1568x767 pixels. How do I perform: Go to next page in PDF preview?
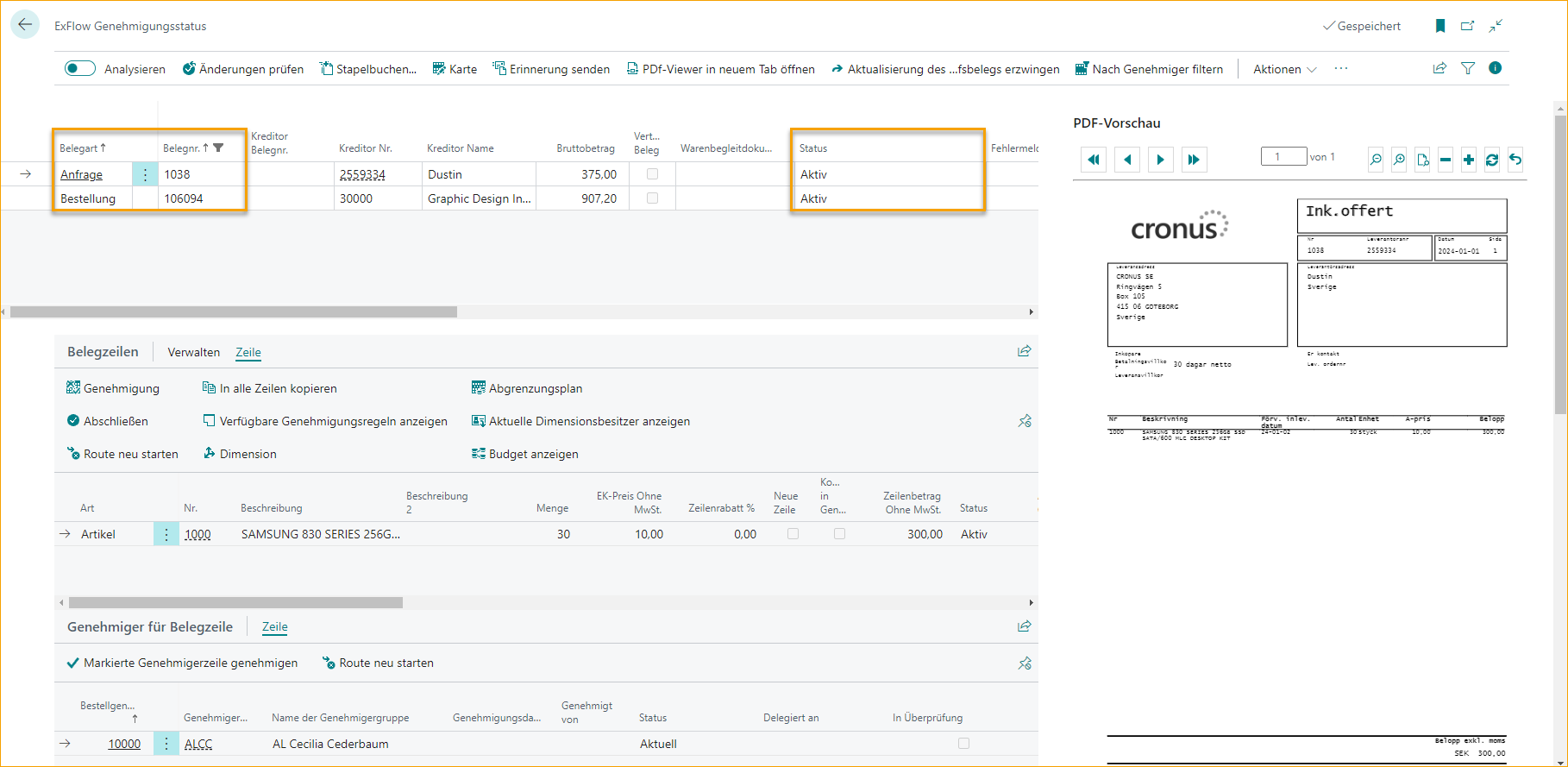point(1160,160)
